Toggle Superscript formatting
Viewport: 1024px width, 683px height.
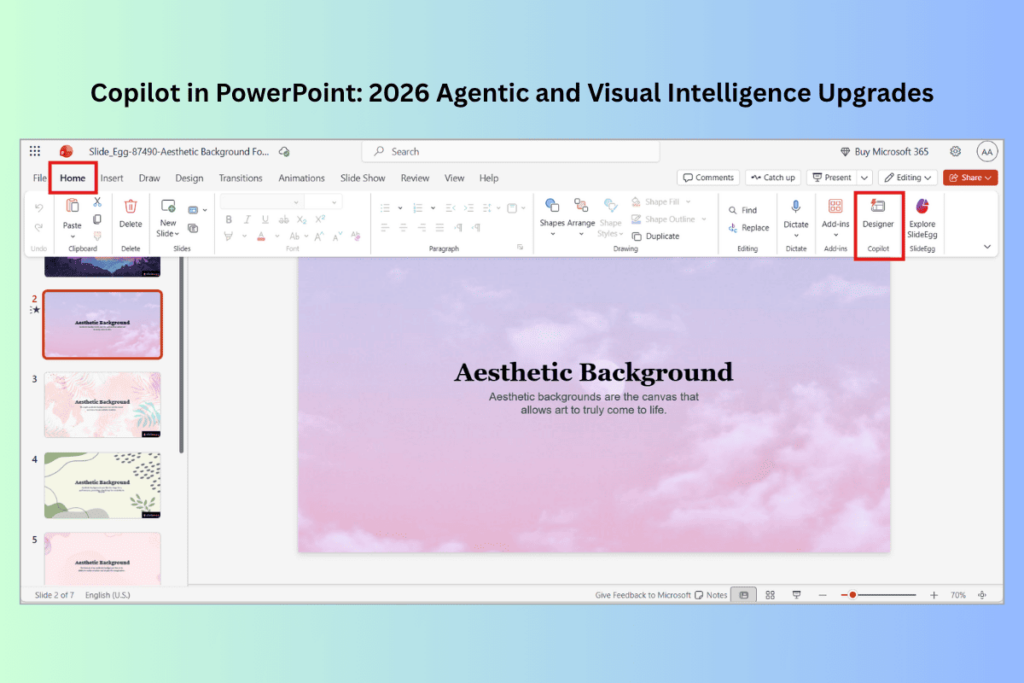(x=319, y=220)
